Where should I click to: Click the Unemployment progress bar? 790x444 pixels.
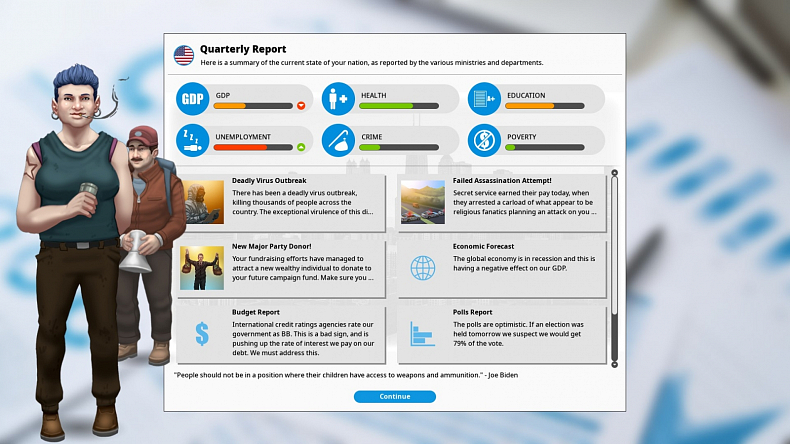pos(253,147)
